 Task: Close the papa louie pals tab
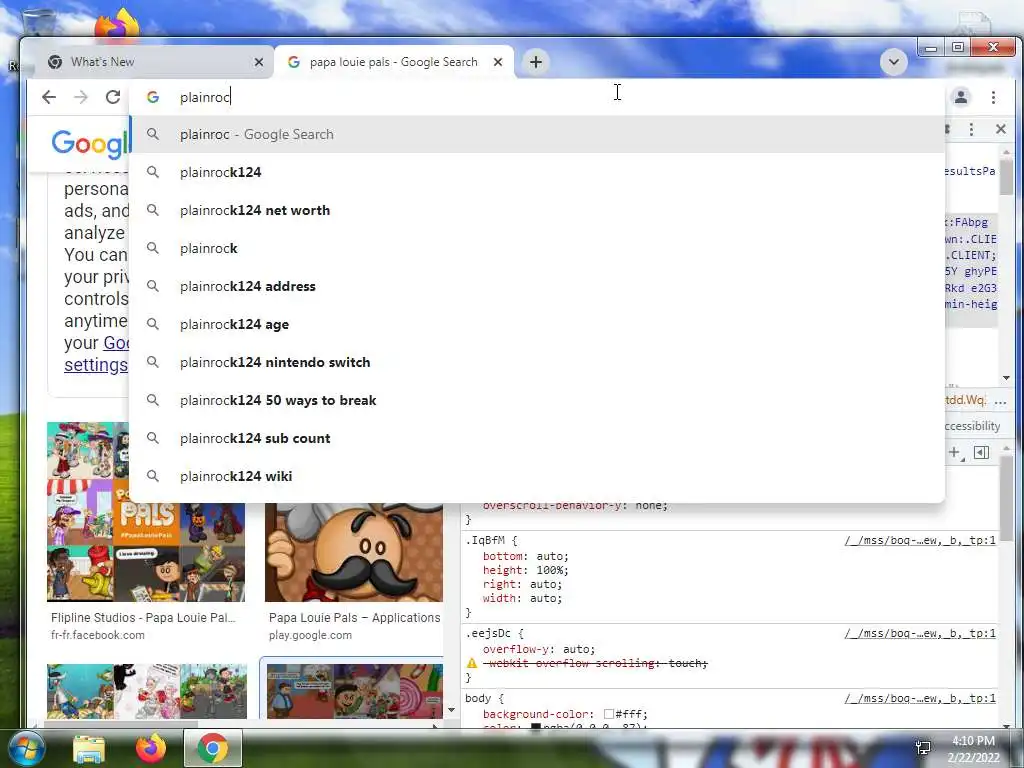pos(498,62)
